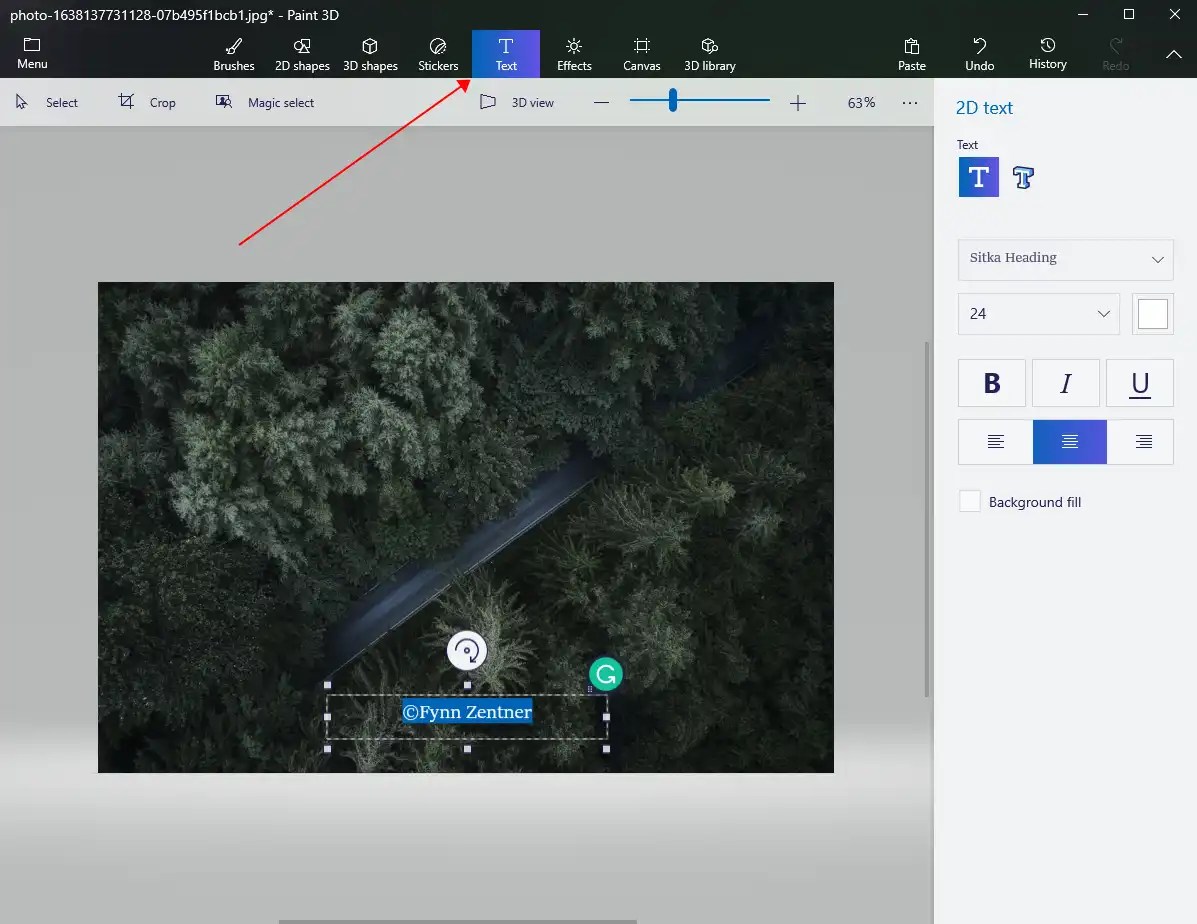Select the 3D shapes tool
This screenshot has height=924, width=1197.
pyautogui.click(x=370, y=53)
